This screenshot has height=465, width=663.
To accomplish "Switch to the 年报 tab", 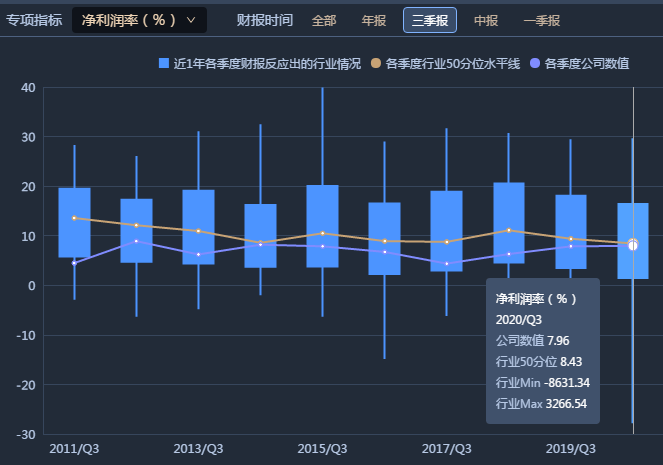I will (x=373, y=20).
